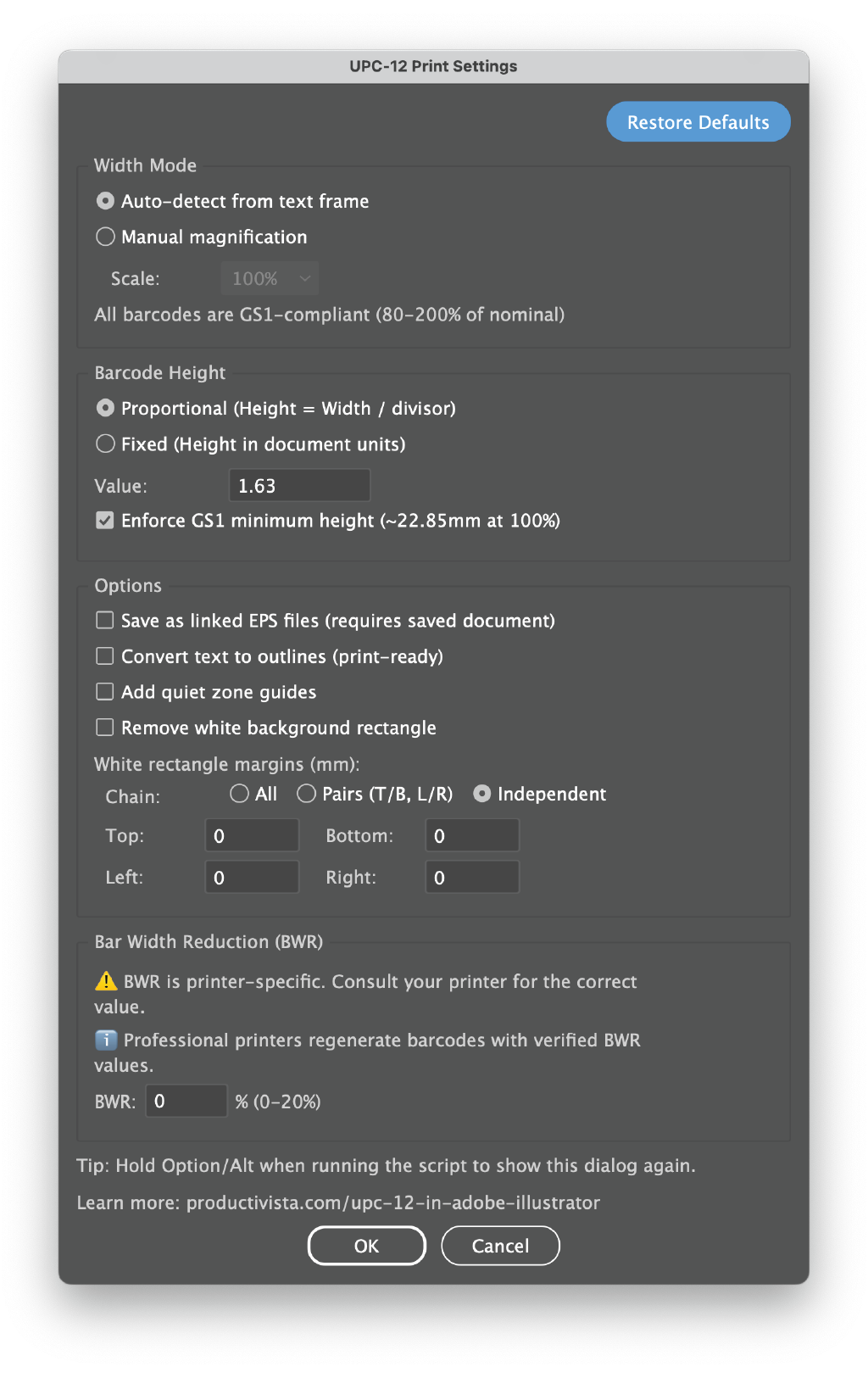Click the 'Options' group heading
The width and height of the screenshot is (868, 1378).
[x=128, y=585]
